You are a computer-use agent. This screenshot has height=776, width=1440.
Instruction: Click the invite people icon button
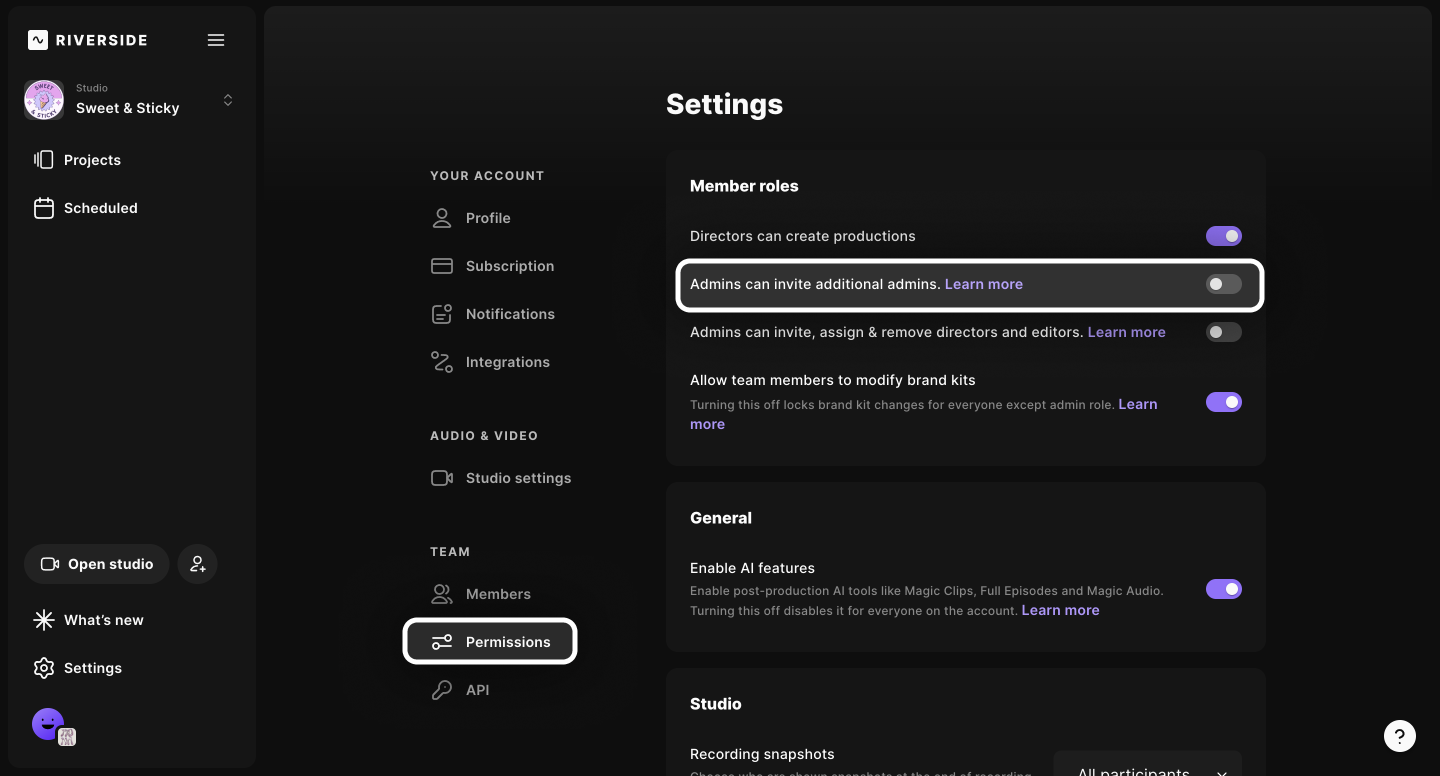[x=198, y=564]
